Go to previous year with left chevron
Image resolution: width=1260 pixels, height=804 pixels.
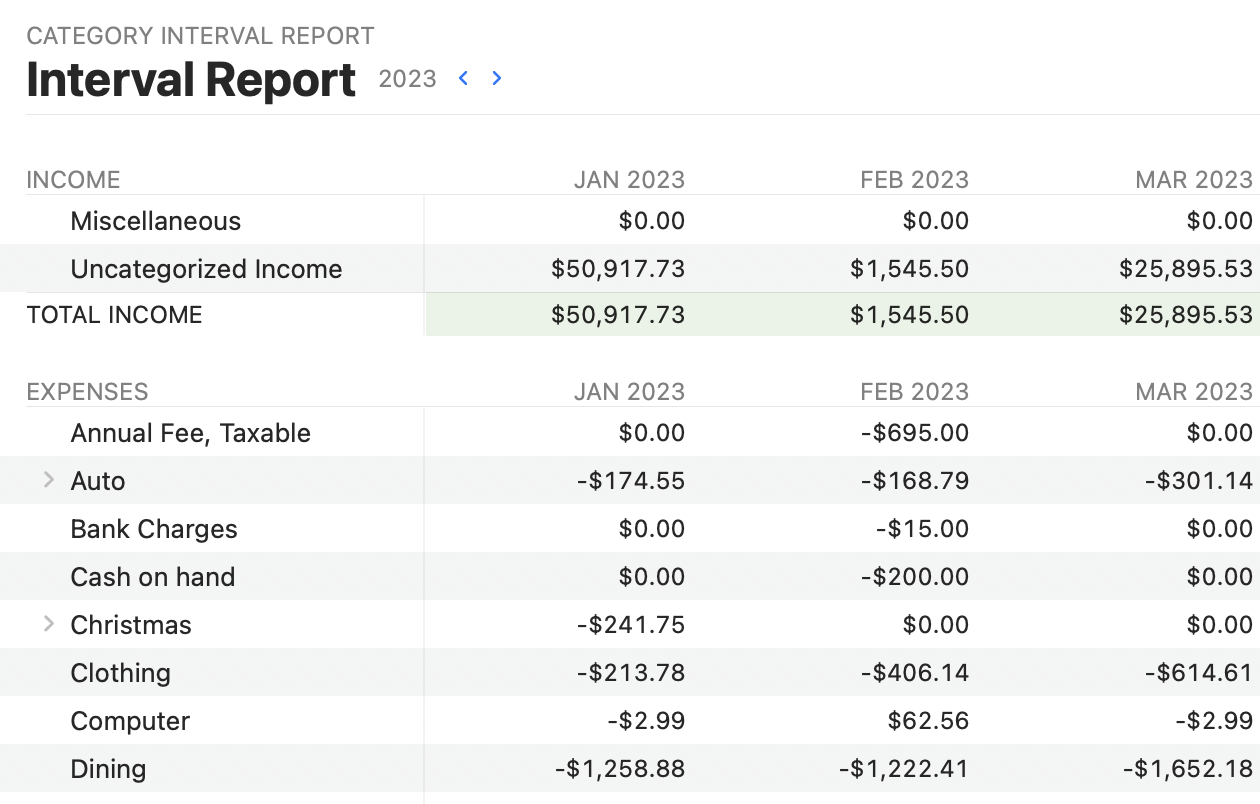pos(463,78)
